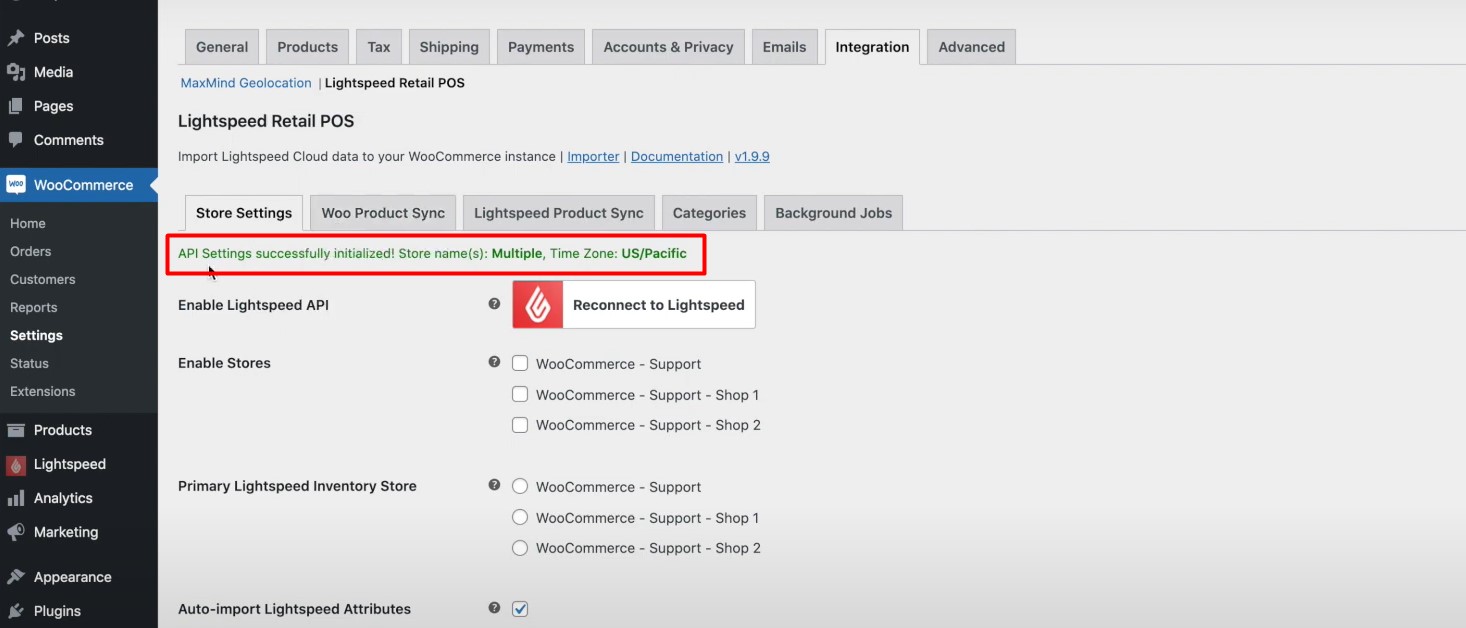Click the Lightspeed flame icon in sidebar

point(16,464)
